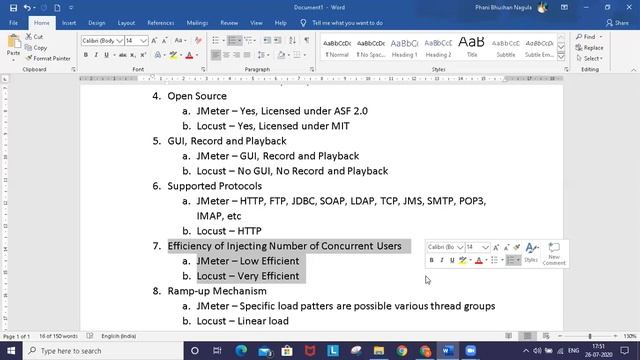Open Chrome from the Windows taskbar
The width and height of the screenshot is (640, 360).
point(402,351)
